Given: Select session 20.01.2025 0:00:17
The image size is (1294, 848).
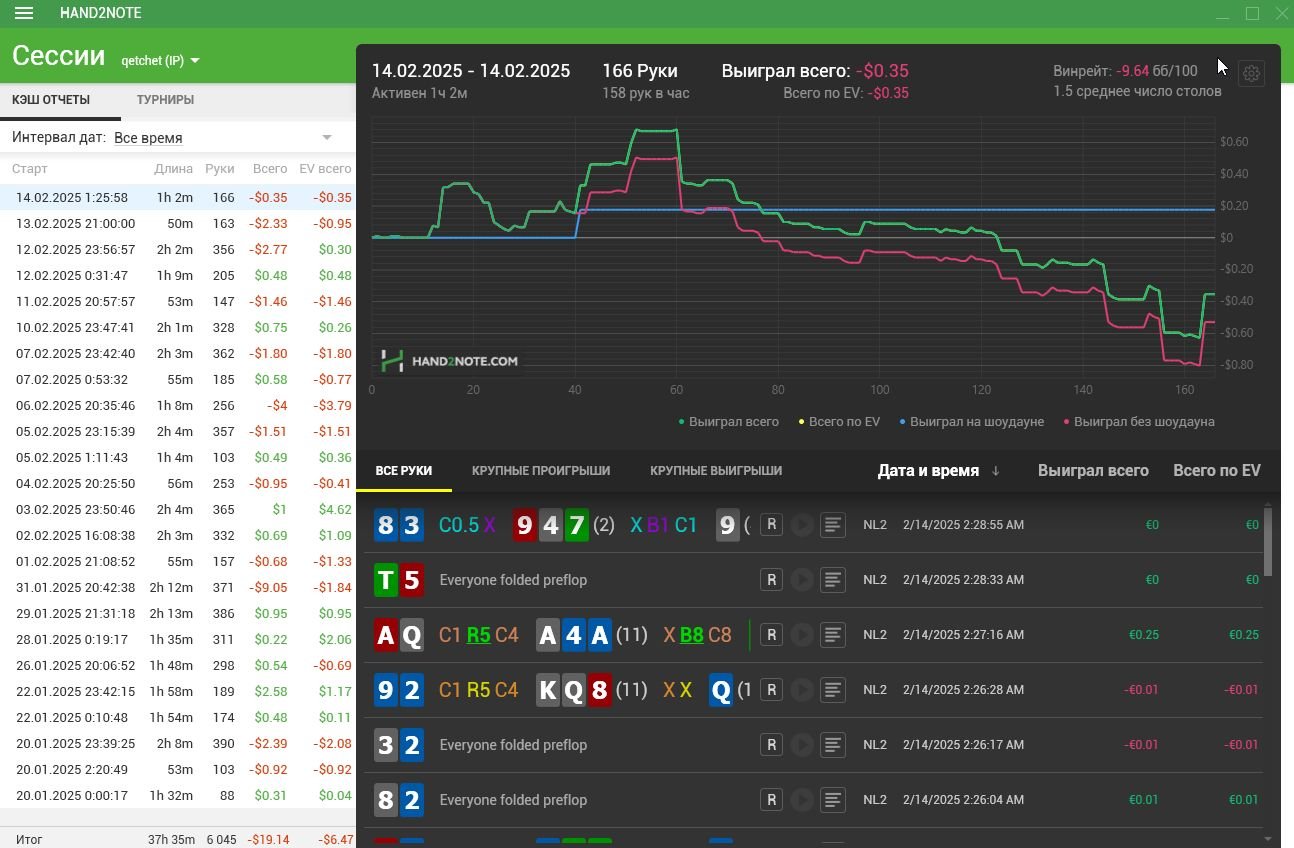Looking at the screenshot, I should (x=178, y=796).
